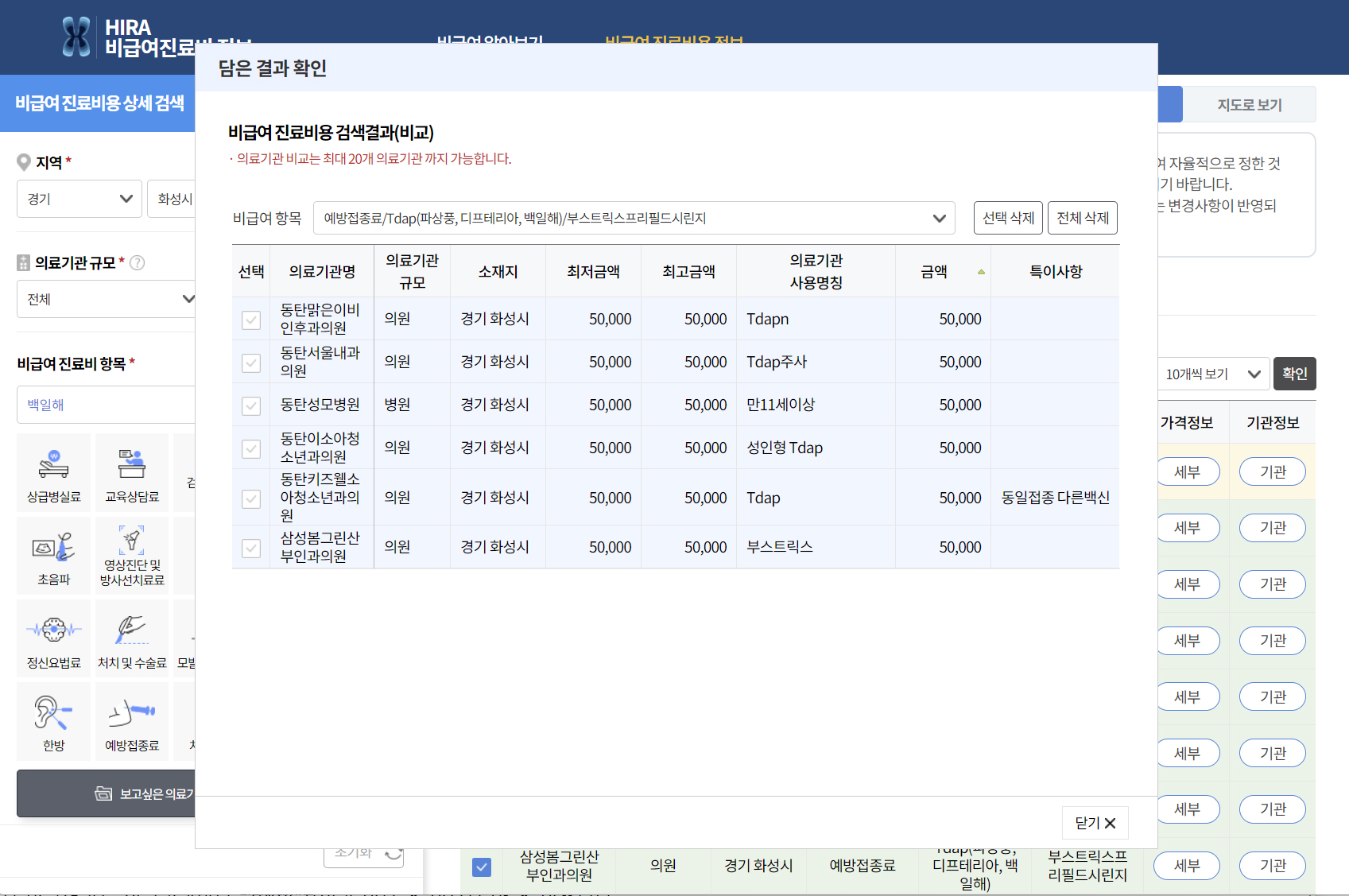Select the 상급병실료 category icon
This screenshot has height=896, width=1349.
52,471
